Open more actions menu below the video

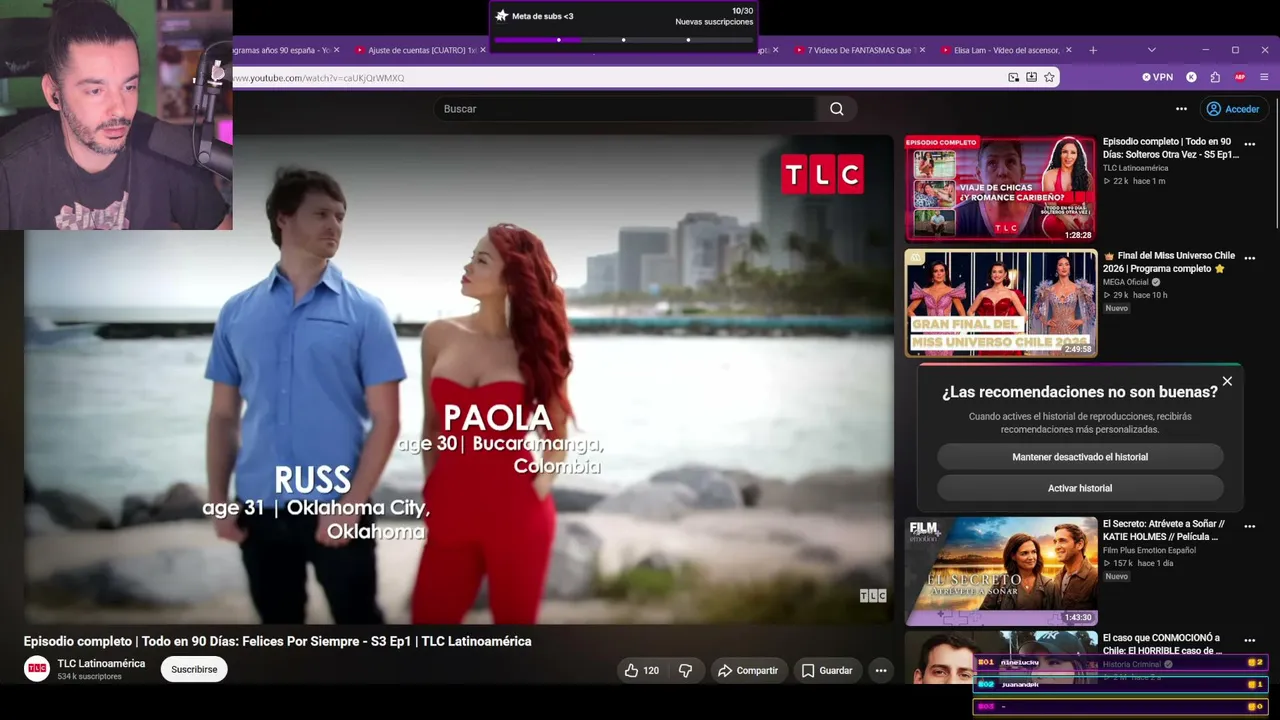(x=881, y=670)
